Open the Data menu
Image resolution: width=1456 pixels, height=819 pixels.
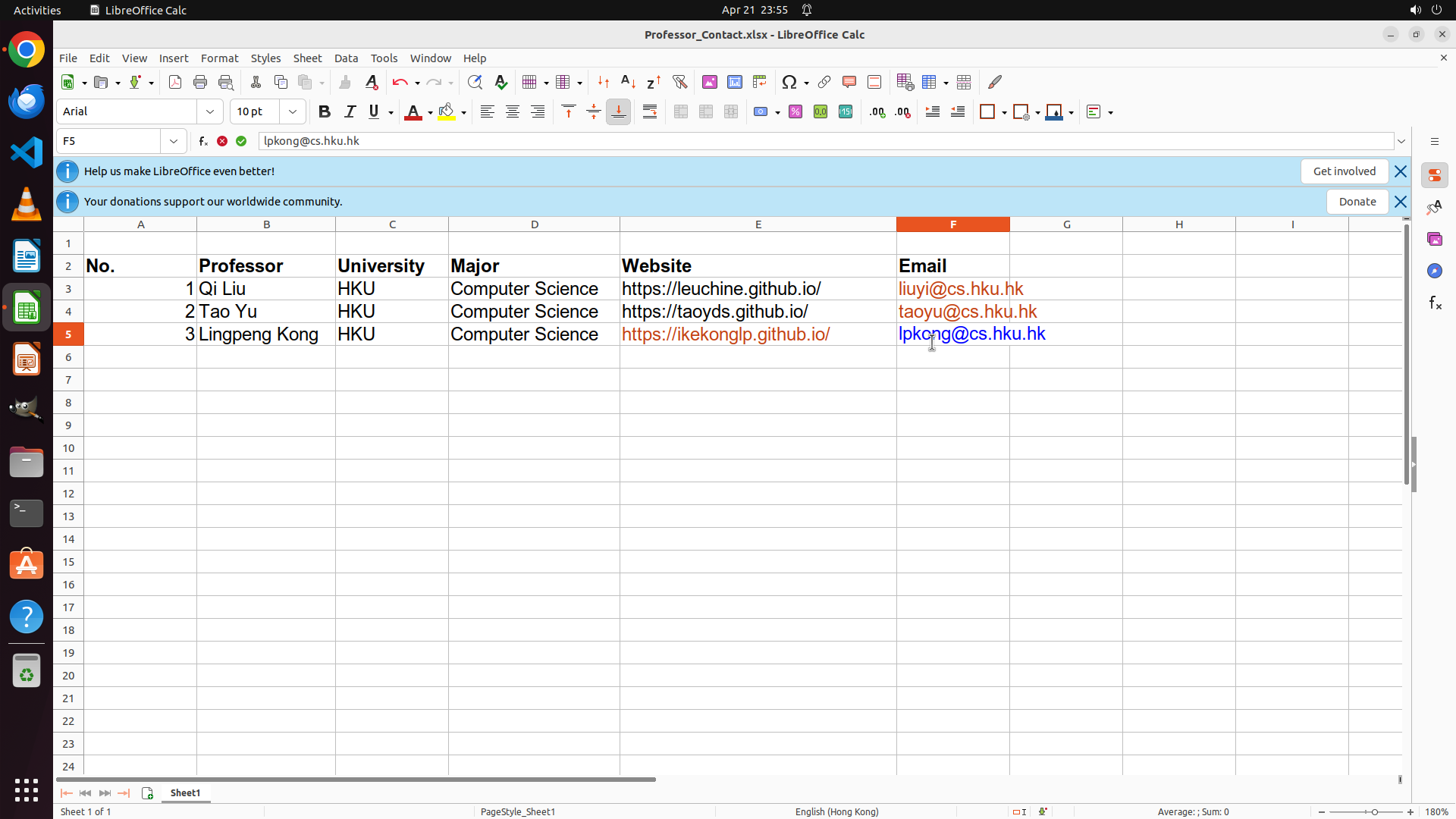346,58
